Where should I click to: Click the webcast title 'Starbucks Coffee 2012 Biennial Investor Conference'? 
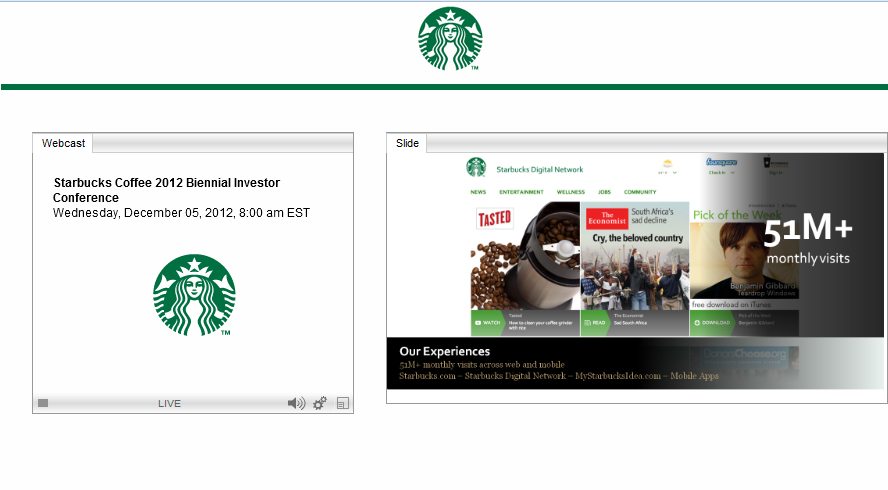point(166,190)
